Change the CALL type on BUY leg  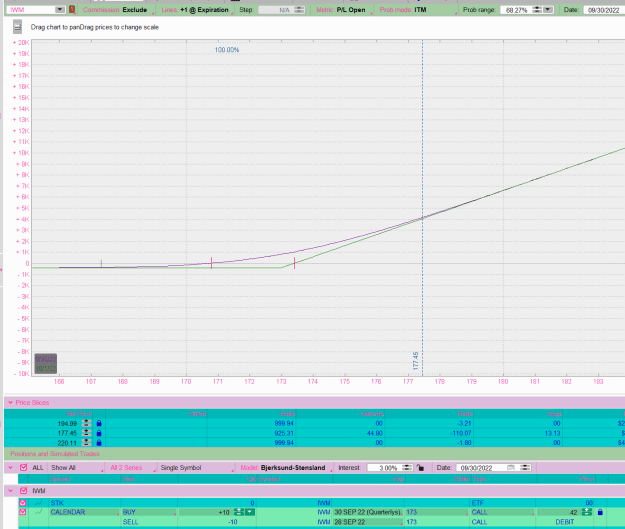click(502, 512)
